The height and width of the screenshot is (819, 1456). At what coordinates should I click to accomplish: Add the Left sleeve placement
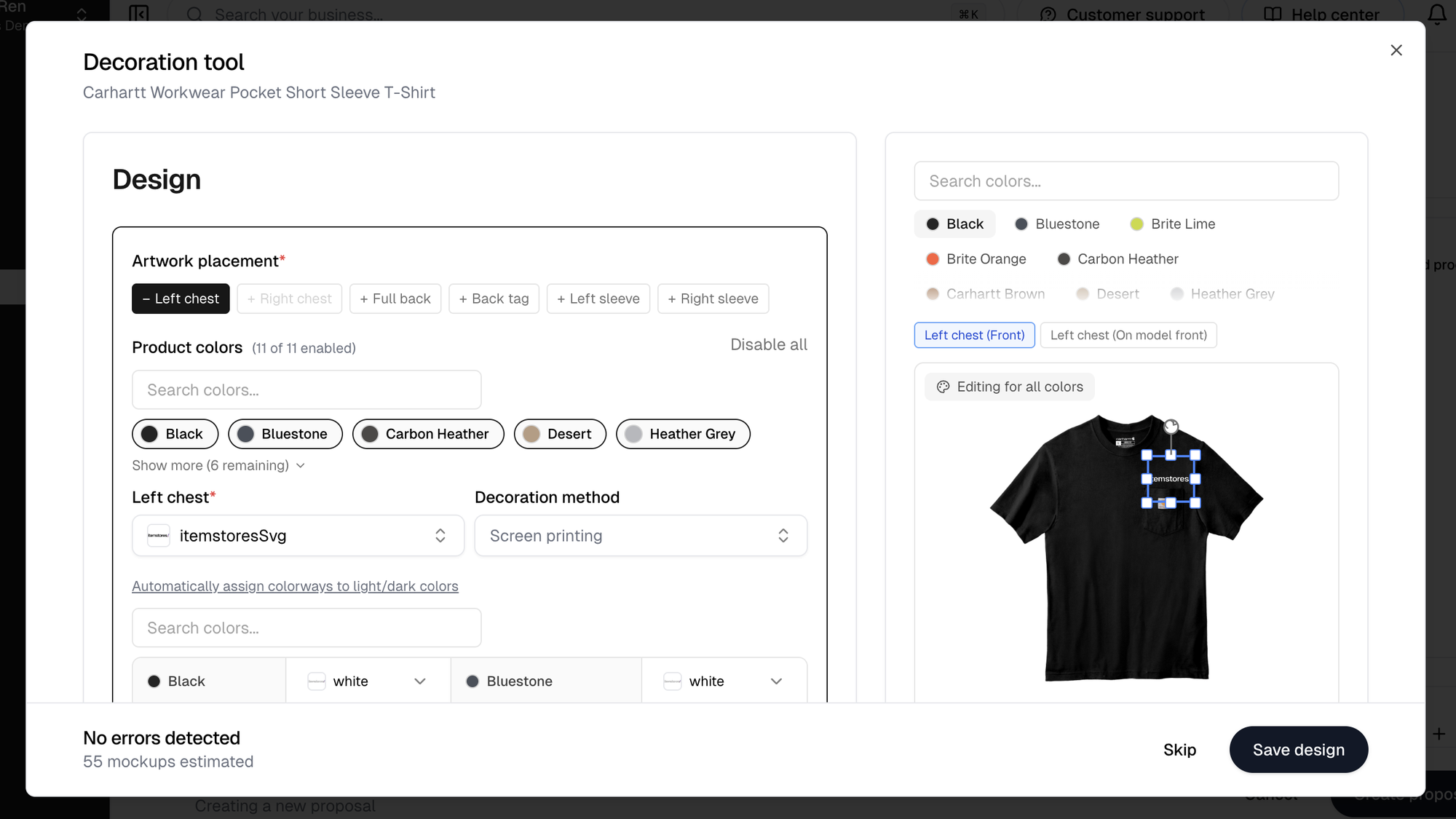(598, 298)
